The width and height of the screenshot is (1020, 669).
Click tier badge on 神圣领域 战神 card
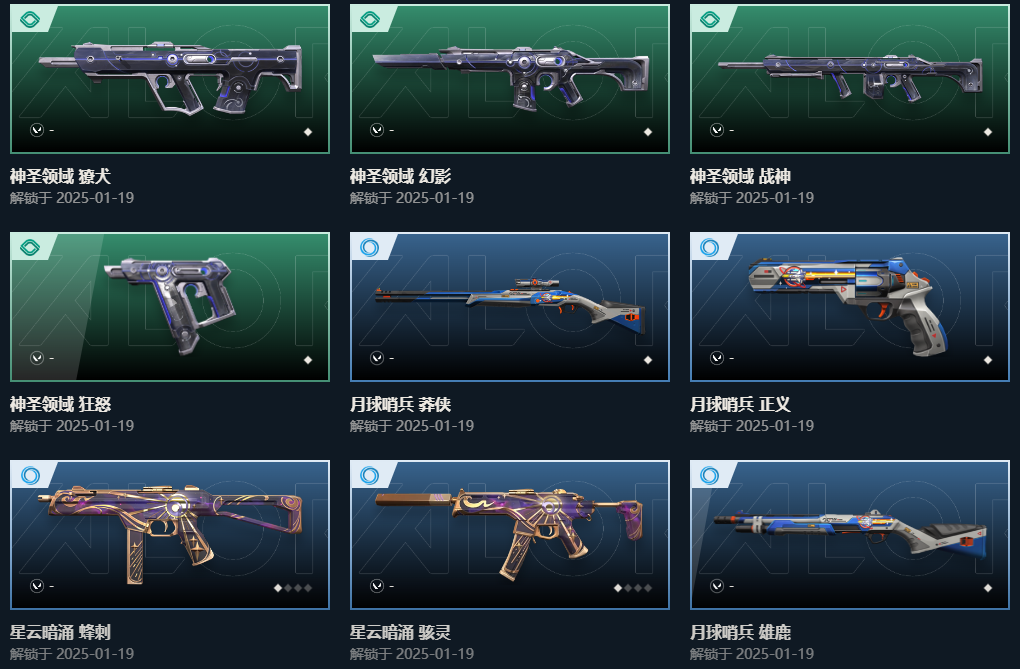click(710, 20)
